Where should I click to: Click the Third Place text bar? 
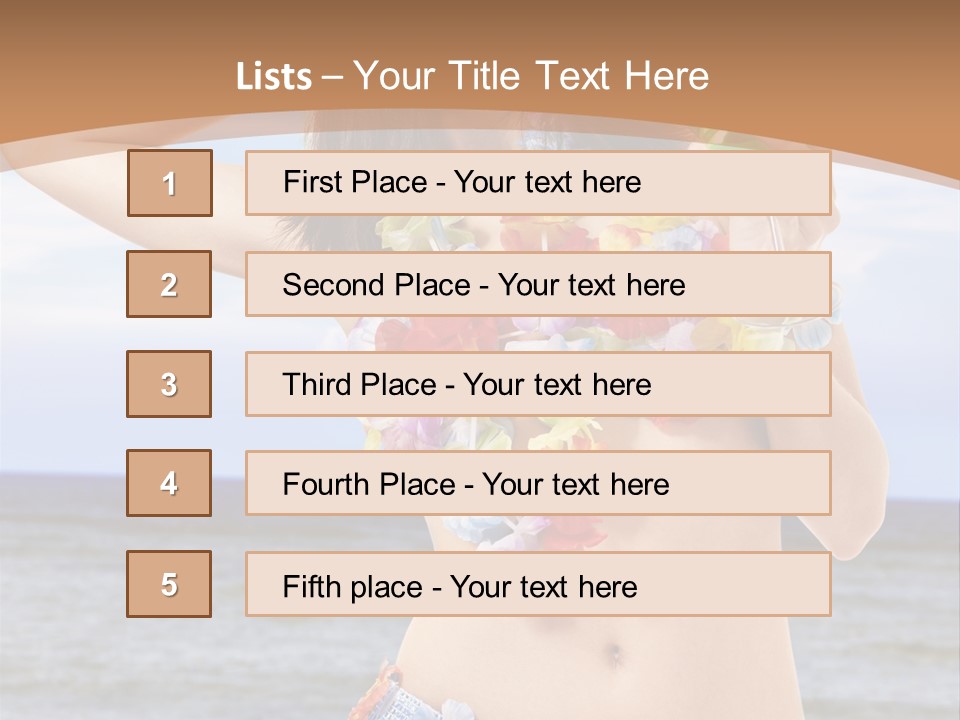click(538, 384)
